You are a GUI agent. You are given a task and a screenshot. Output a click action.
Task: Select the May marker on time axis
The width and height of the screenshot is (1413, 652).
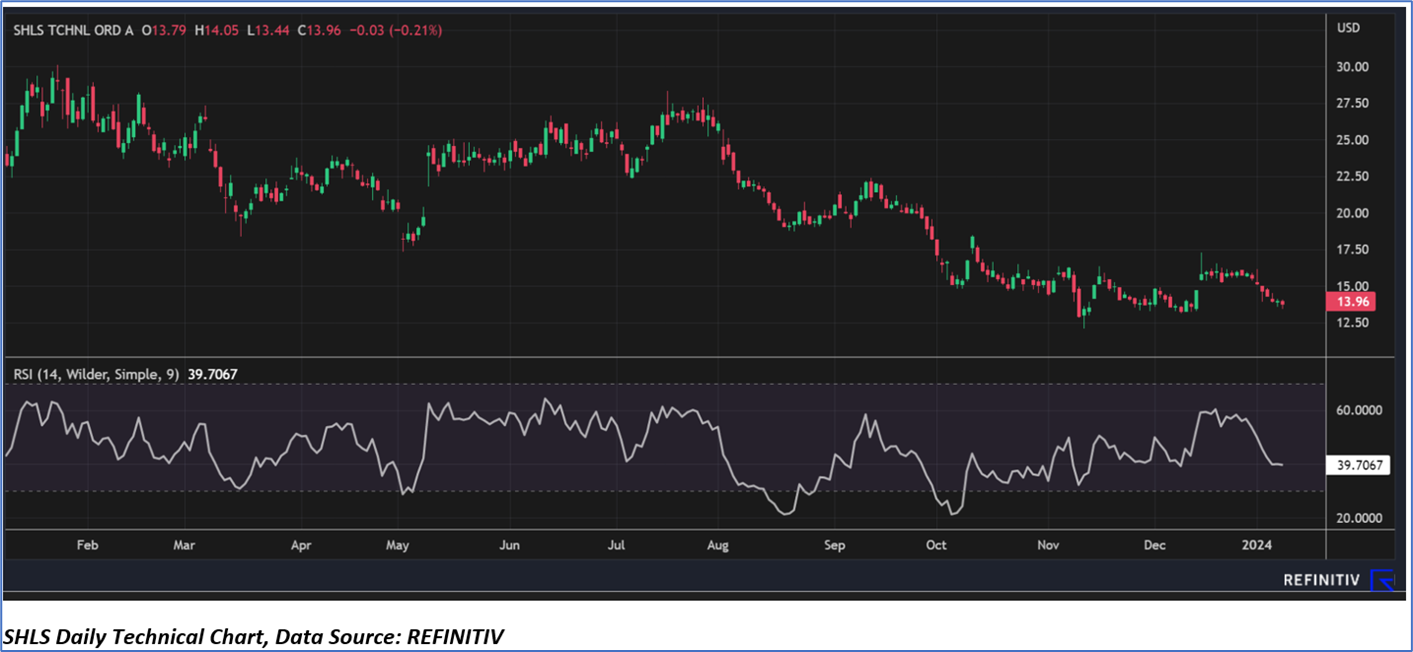pos(397,546)
